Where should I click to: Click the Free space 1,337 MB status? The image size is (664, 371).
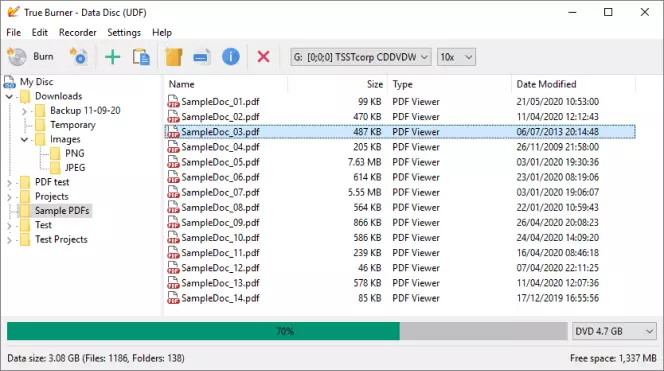click(x=613, y=358)
